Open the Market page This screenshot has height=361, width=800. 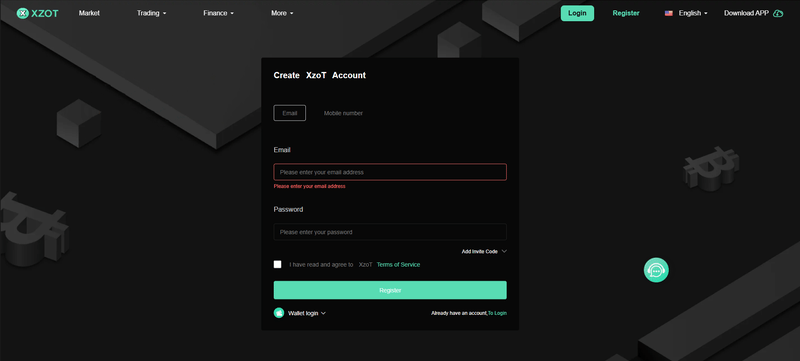click(x=89, y=13)
